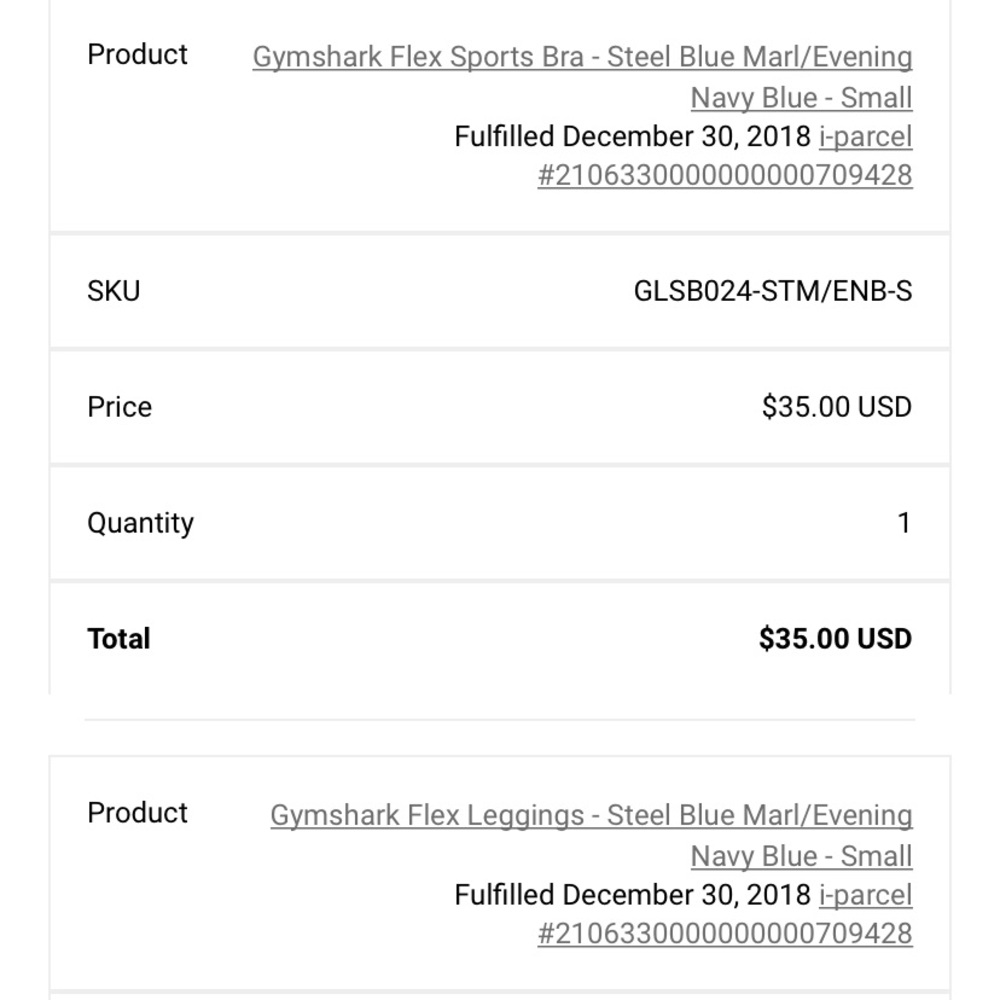Click the Price row label

[x=120, y=407]
